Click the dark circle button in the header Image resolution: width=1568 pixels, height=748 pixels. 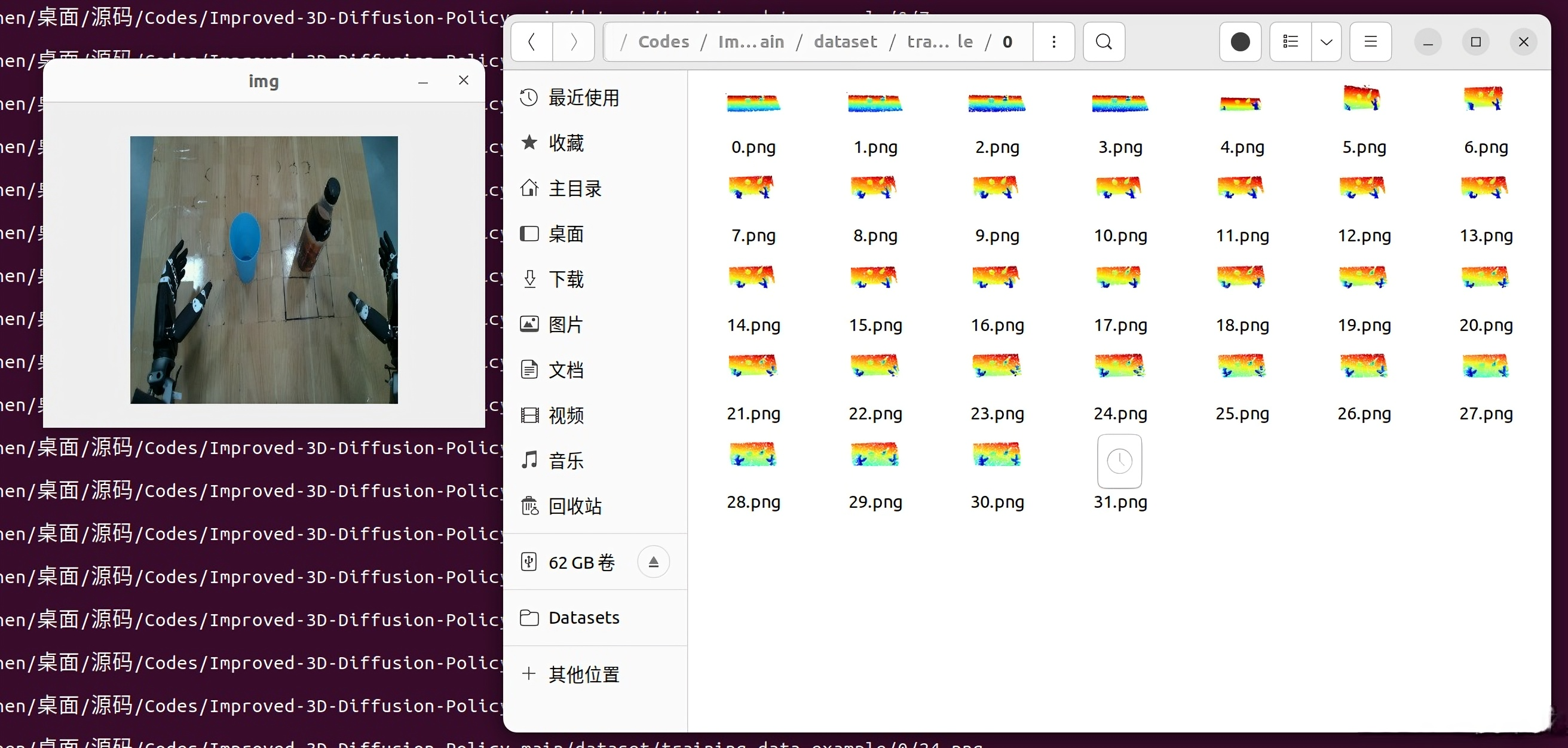point(1240,41)
